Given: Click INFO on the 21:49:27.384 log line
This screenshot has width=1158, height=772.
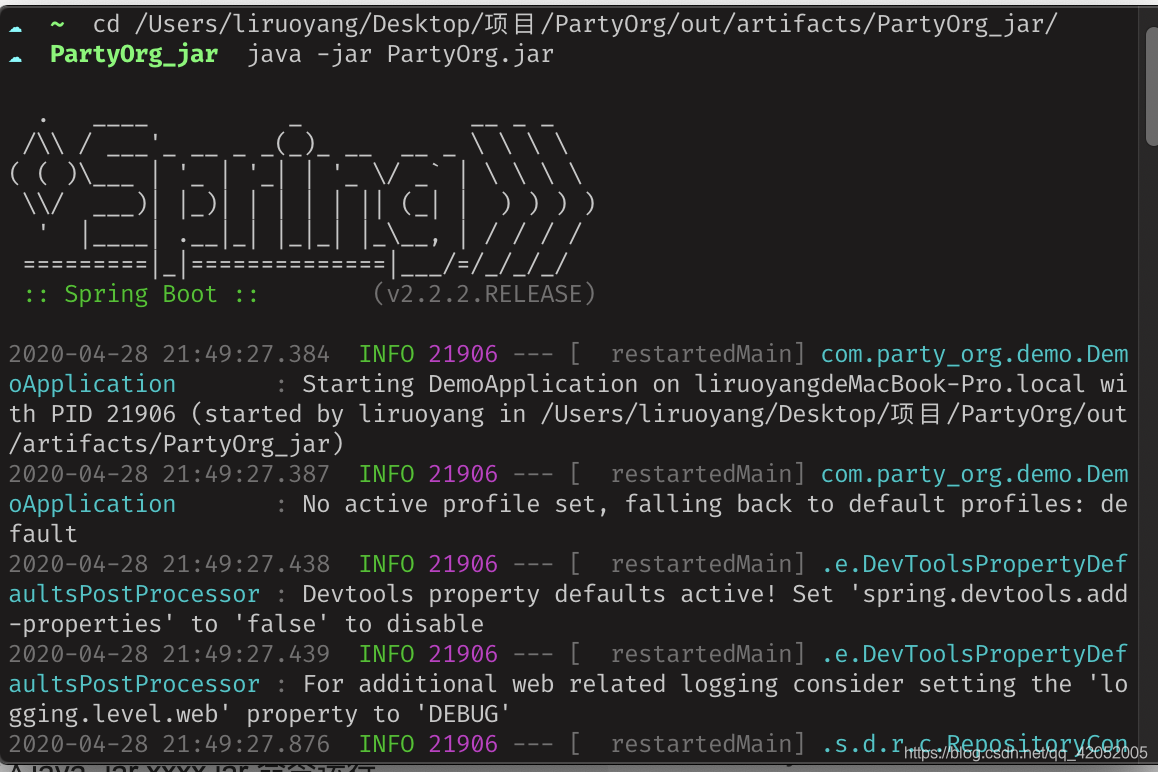Looking at the screenshot, I should [x=386, y=355].
